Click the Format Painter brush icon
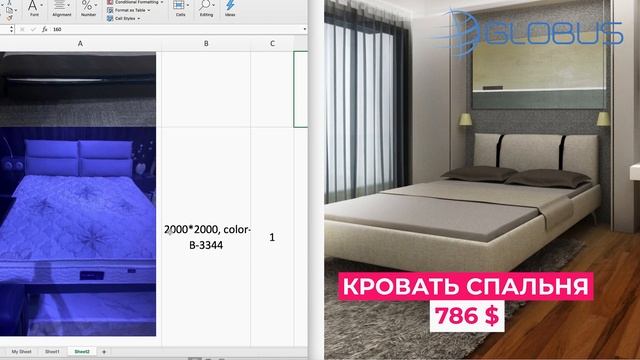640x360 pixels. point(9,18)
